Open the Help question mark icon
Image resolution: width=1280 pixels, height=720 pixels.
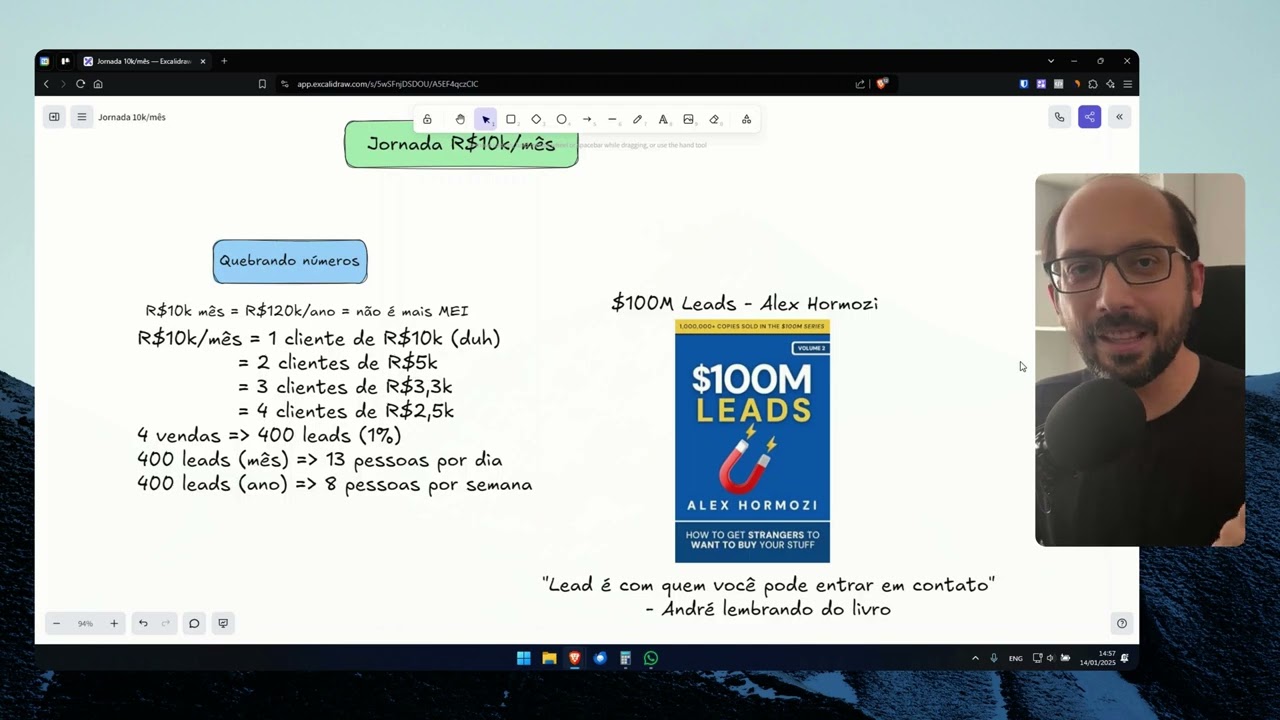coord(1121,623)
